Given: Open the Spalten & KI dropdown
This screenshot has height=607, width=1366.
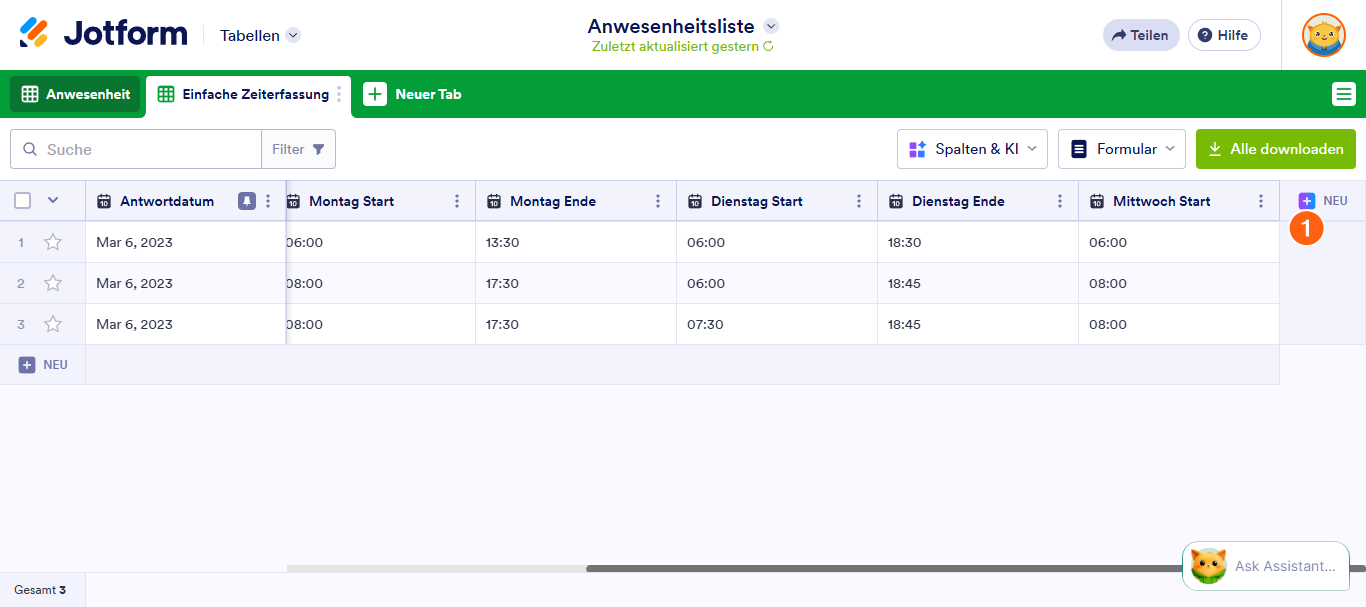Looking at the screenshot, I should 972,149.
